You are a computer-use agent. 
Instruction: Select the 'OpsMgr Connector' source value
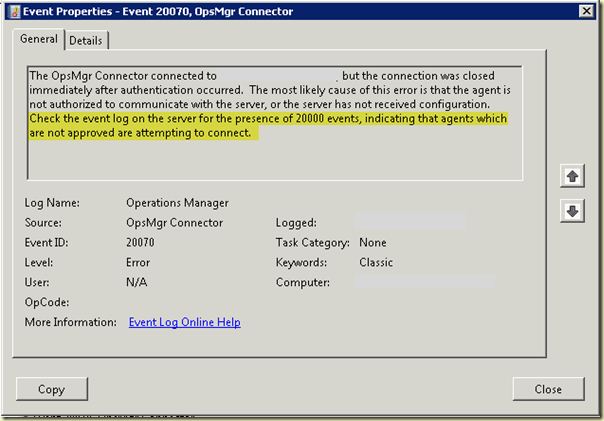[x=175, y=223]
